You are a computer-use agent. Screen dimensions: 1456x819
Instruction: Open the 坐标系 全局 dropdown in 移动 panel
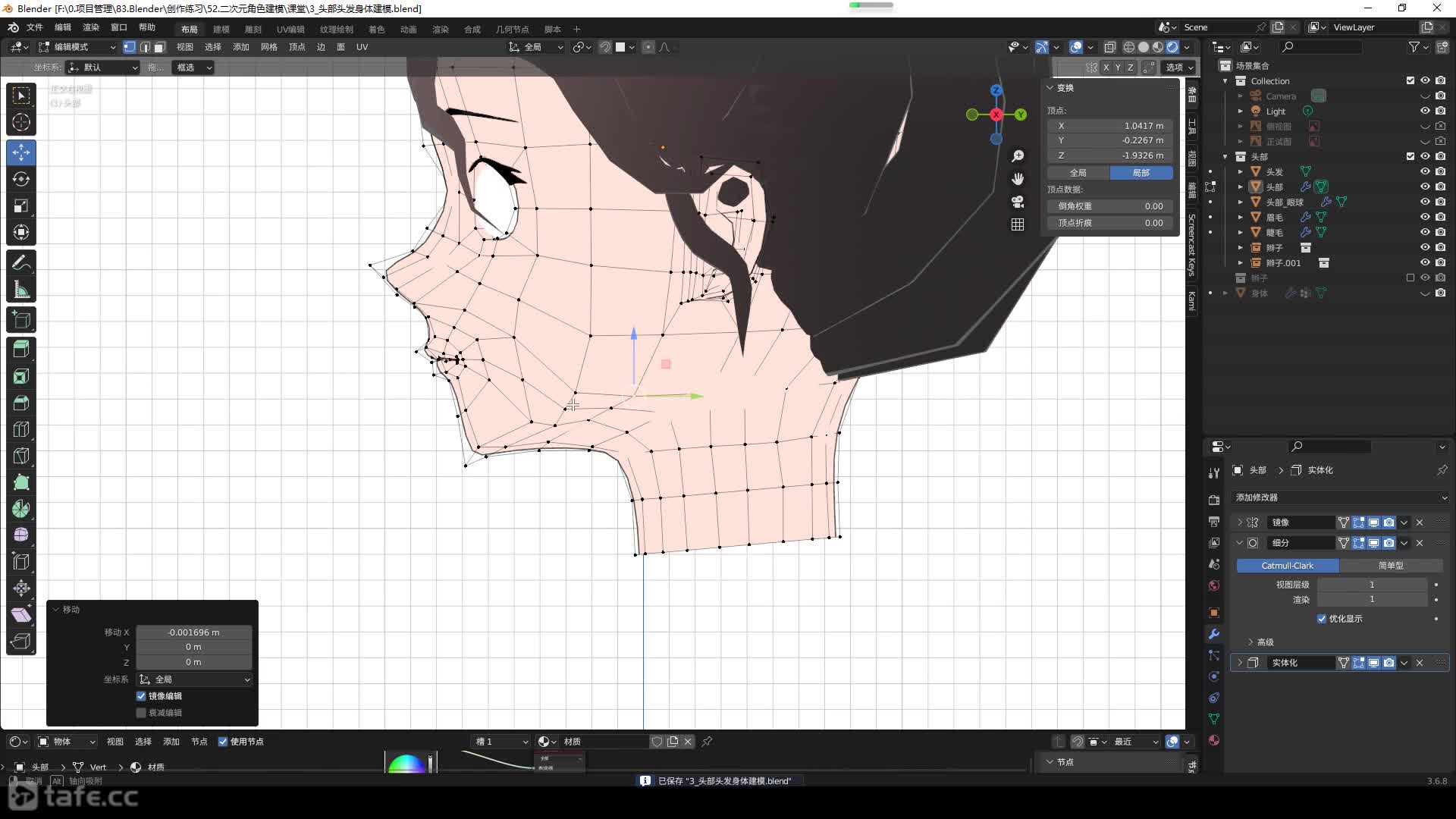click(x=194, y=679)
